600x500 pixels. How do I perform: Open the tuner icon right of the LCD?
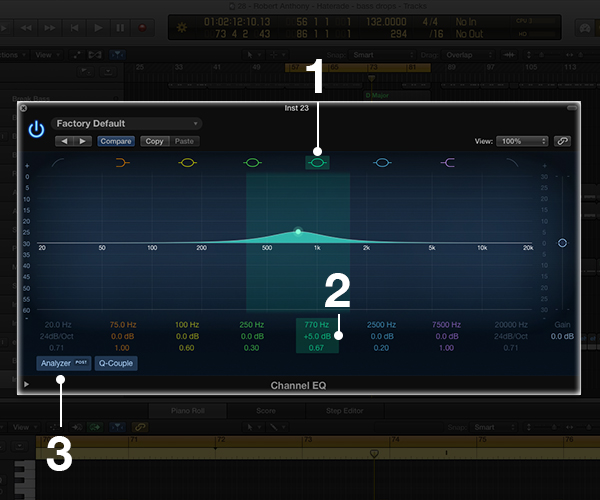click(x=585, y=28)
